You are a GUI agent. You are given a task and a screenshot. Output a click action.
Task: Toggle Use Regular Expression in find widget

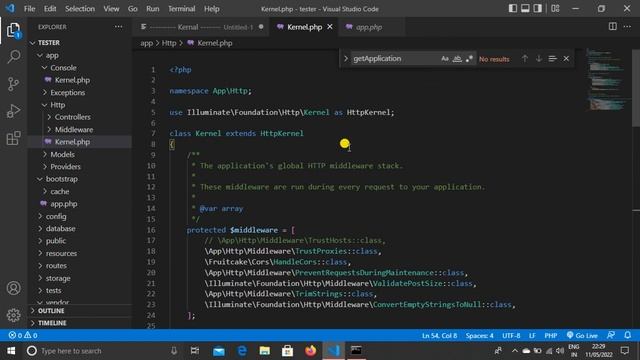pyautogui.click(x=469, y=59)
